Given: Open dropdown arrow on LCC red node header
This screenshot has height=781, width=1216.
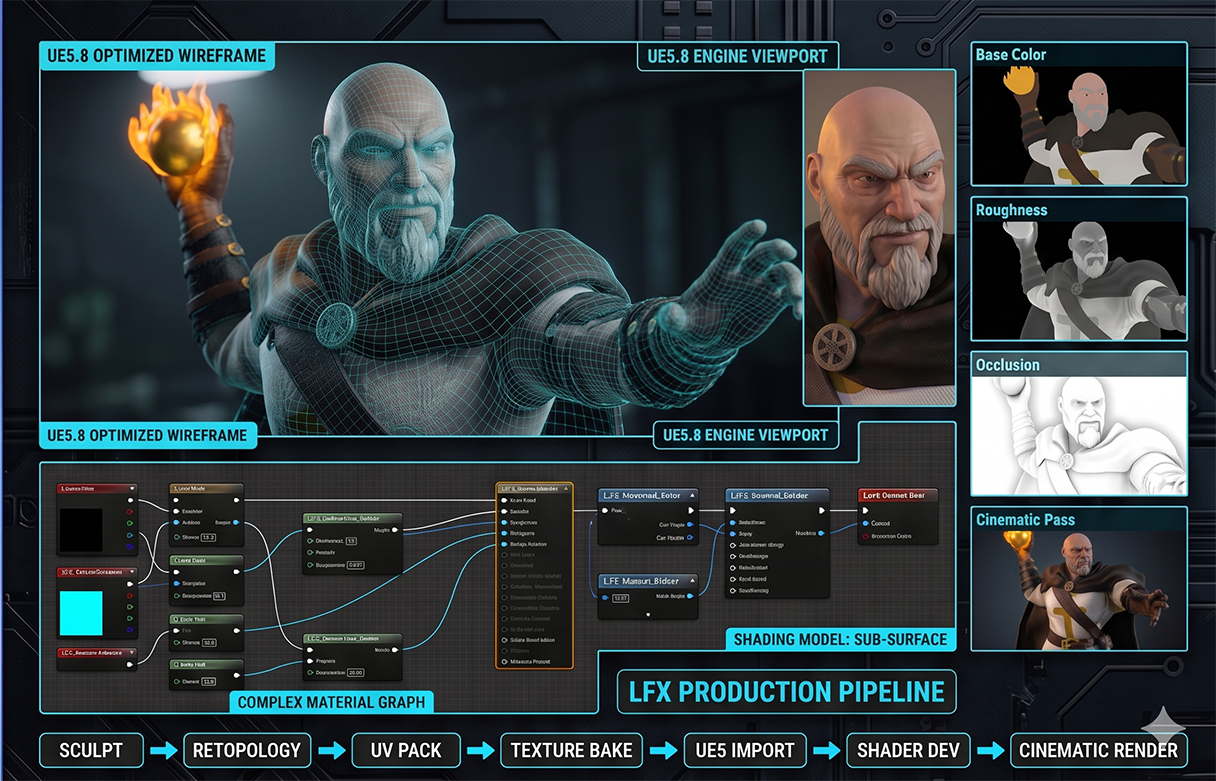Looking at the screenshot, I should coord(131,653).
